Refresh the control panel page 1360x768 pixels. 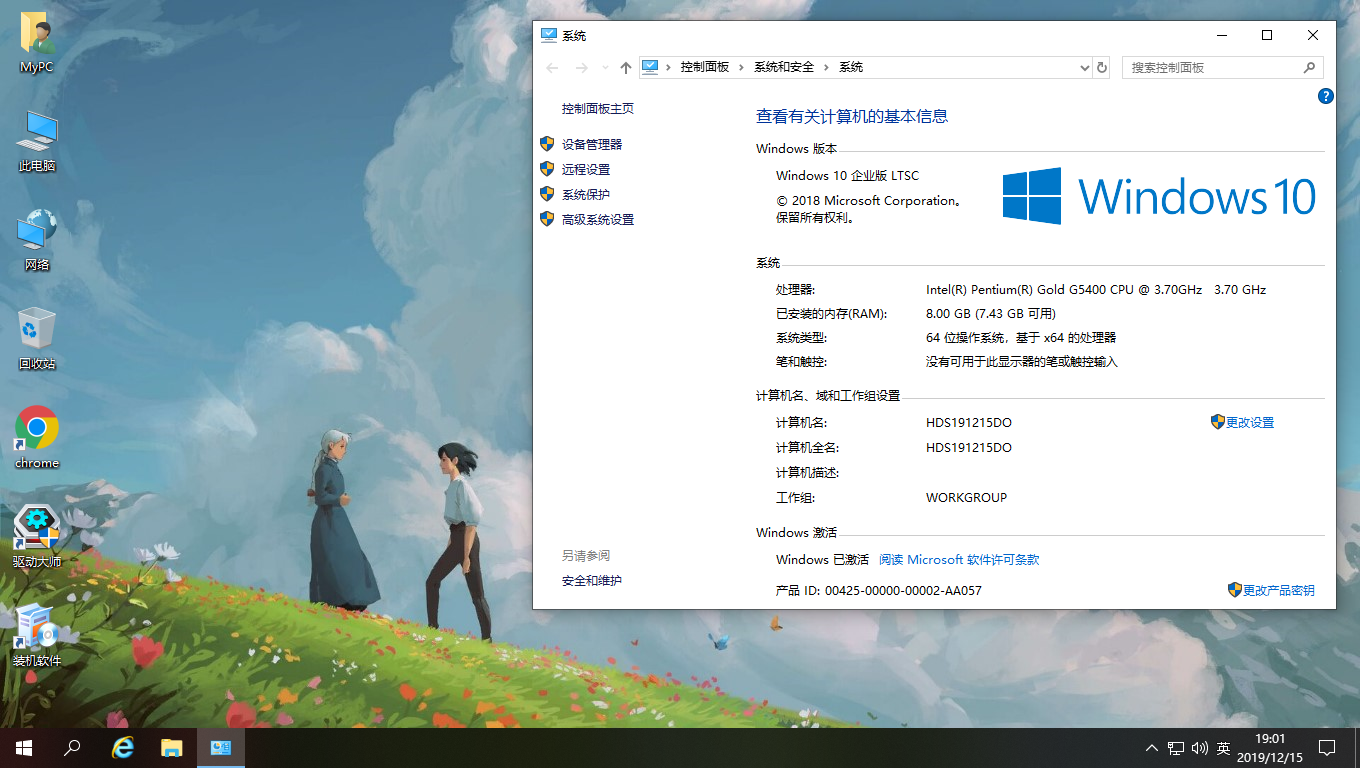pyautogui.click(x=1102, y=67)
